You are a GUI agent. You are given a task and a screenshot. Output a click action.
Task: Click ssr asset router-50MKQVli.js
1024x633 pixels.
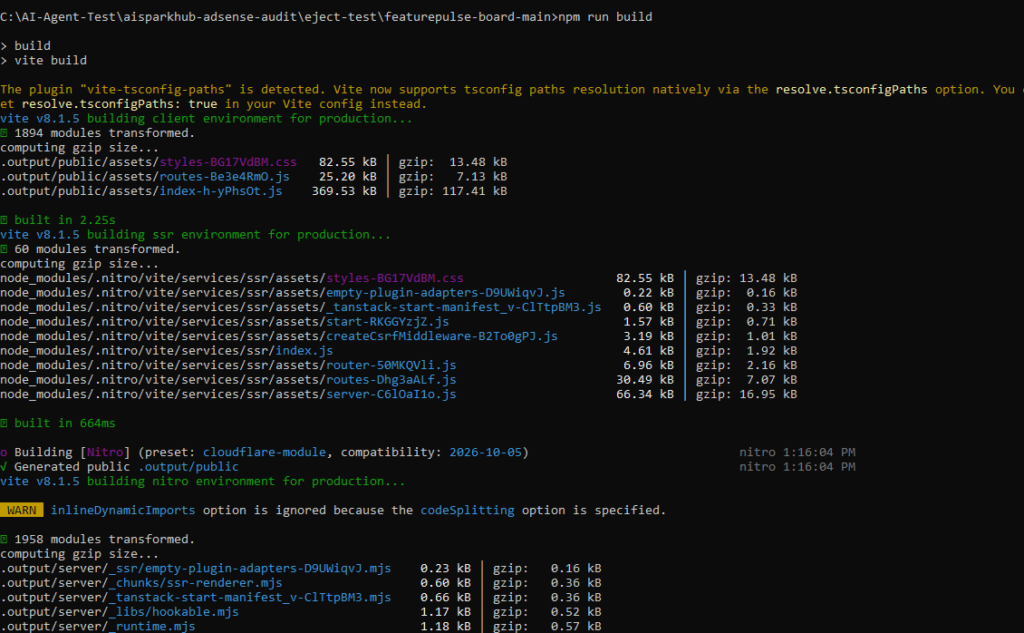(x=391, y=365)
